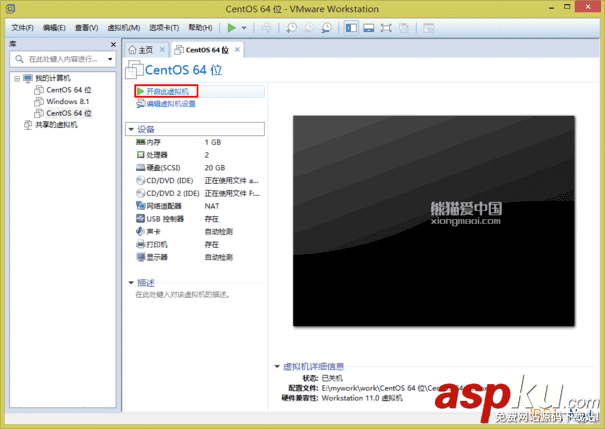Viewport: 605px width, 429px height.
Task: Select the highlighted CentOS 64 位 below Windows 8.1
Action: pyautogui.click(x=69, y=113)
